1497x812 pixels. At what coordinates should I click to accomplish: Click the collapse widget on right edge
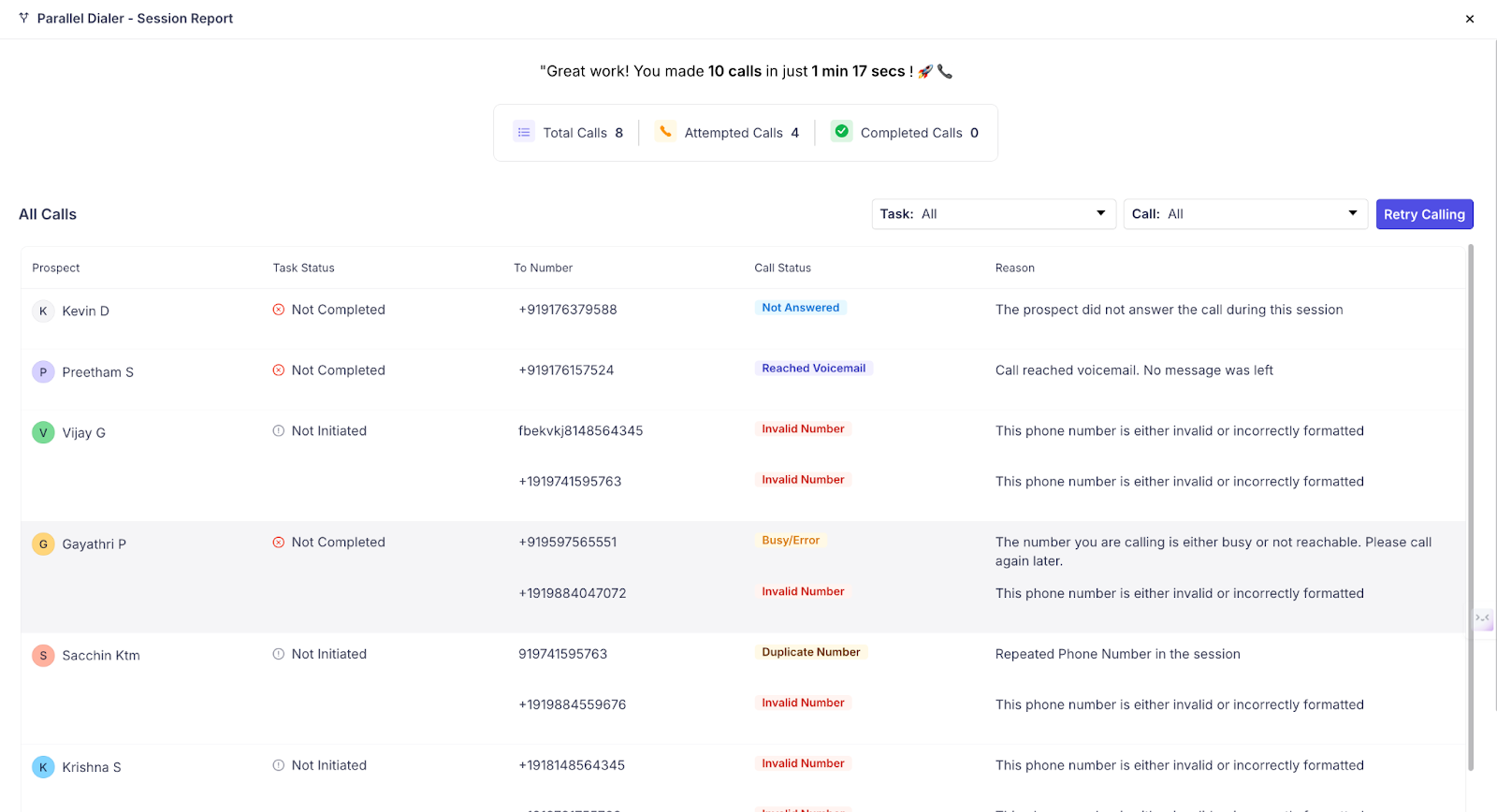(x=1483, y=618)
